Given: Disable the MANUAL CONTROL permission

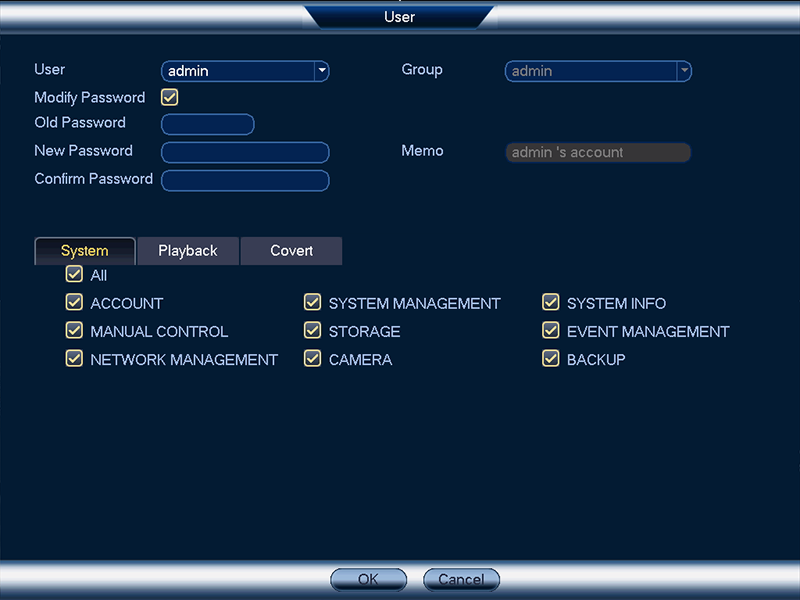Looking at the screenshot, I should (x=74, y=331).
